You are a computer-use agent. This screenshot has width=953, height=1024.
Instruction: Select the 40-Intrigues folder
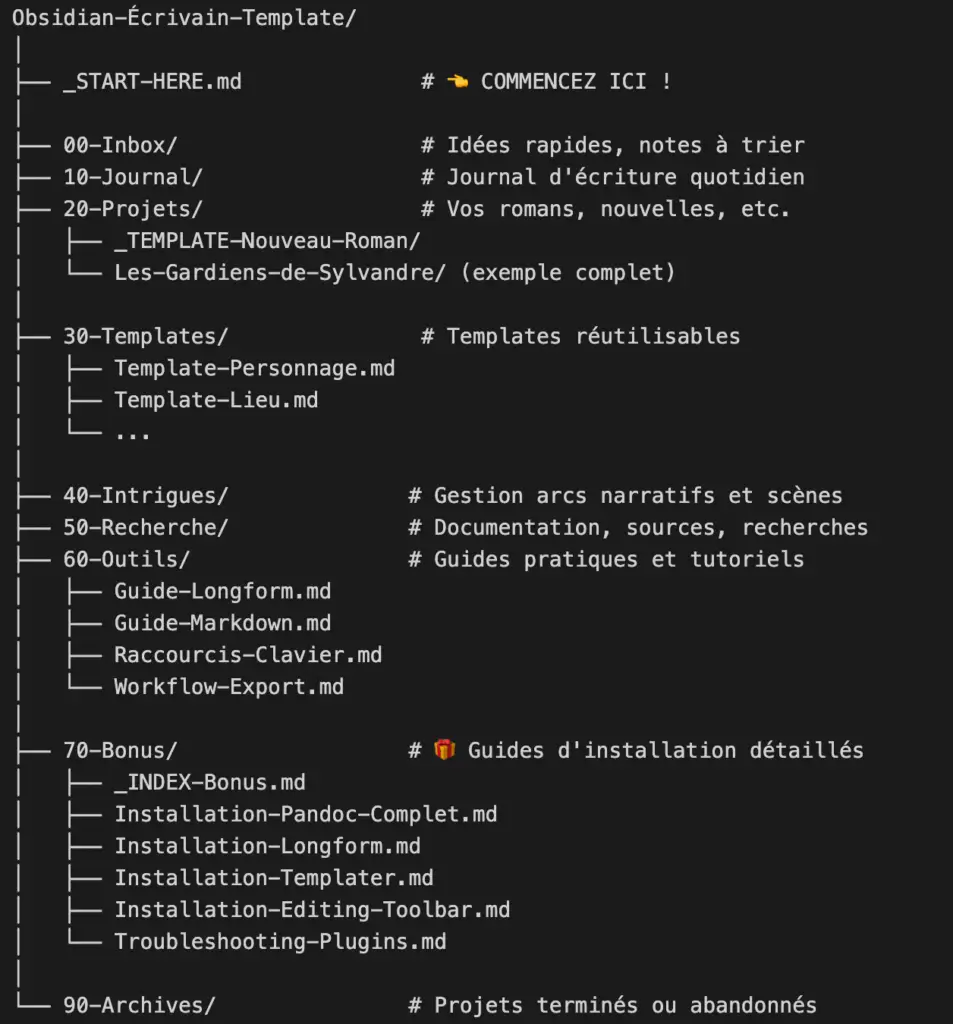pos(145,495)
